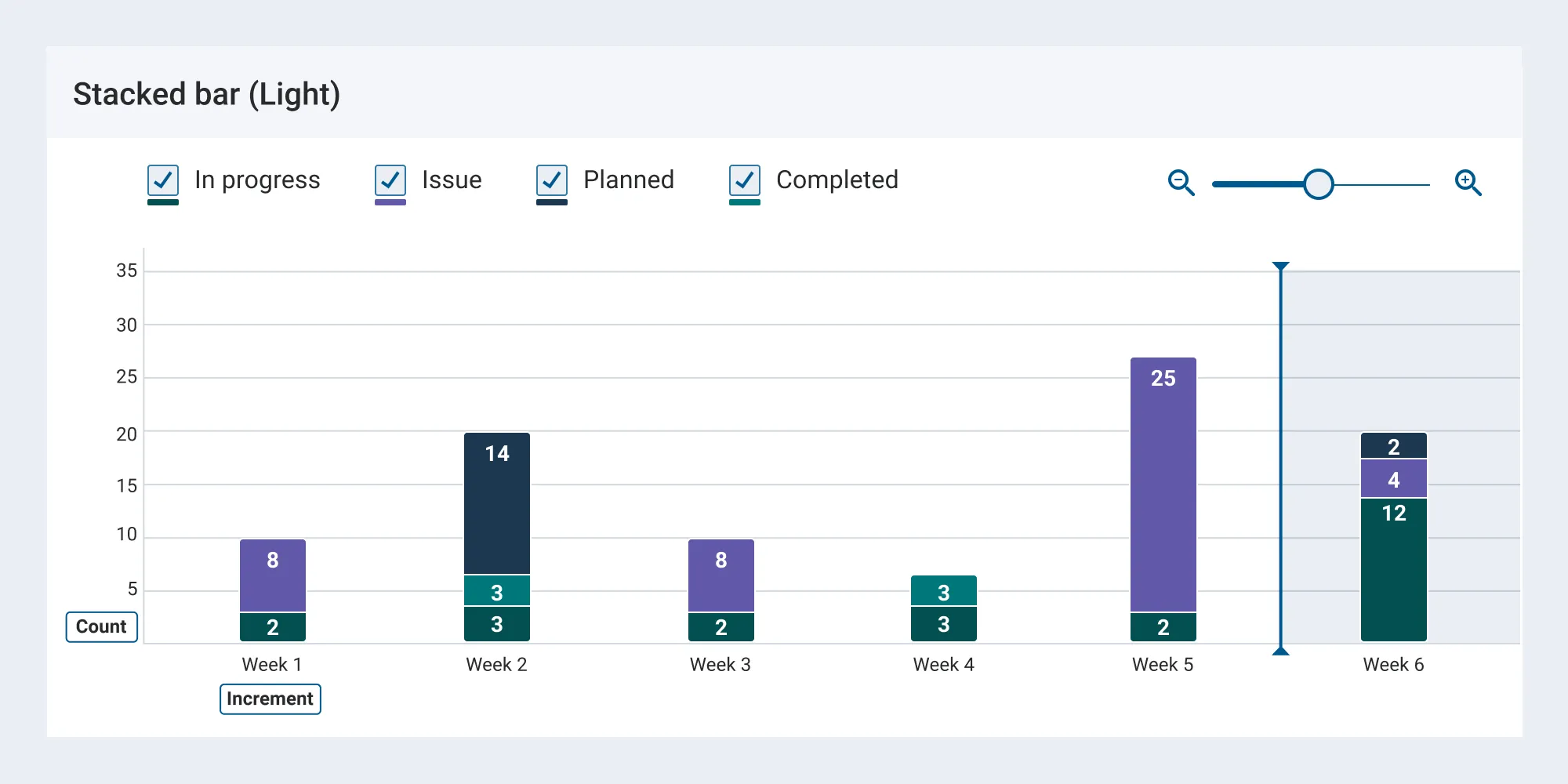This screenshot has width=1568, height=784.
Task: Click the Week 3 axis label
Action: click(720, 664)
